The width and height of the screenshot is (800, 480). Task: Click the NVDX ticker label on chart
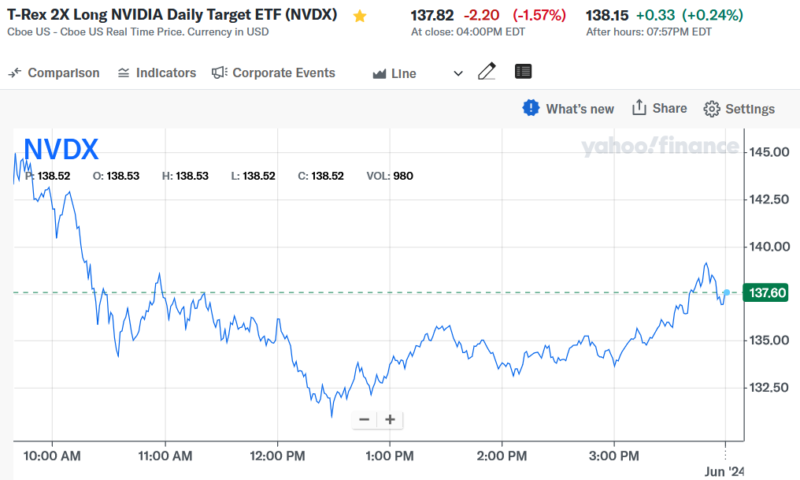click(x=61, y=150)
